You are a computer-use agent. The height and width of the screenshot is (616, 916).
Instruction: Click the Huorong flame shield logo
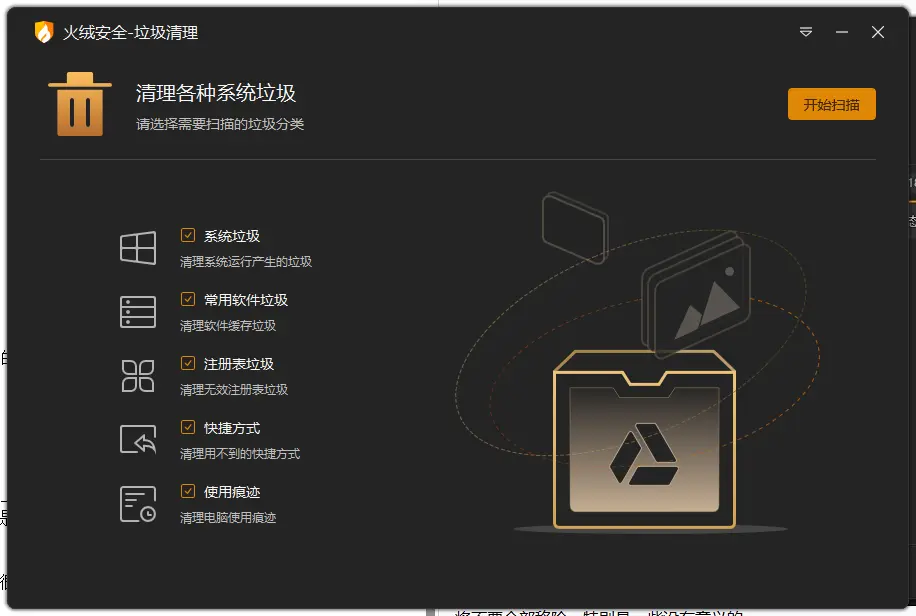[44, 32]
